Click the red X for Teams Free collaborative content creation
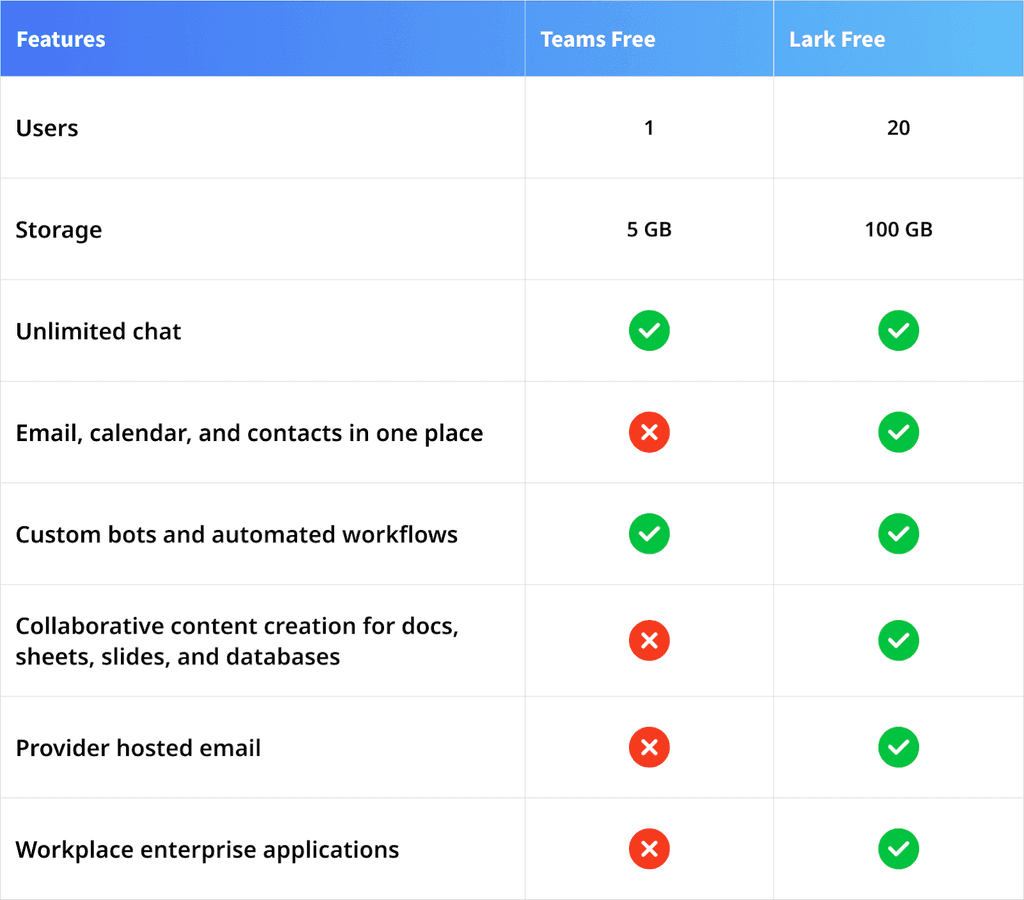The height and width of the screenshot is (900, 1024). (x=649, y=640)
